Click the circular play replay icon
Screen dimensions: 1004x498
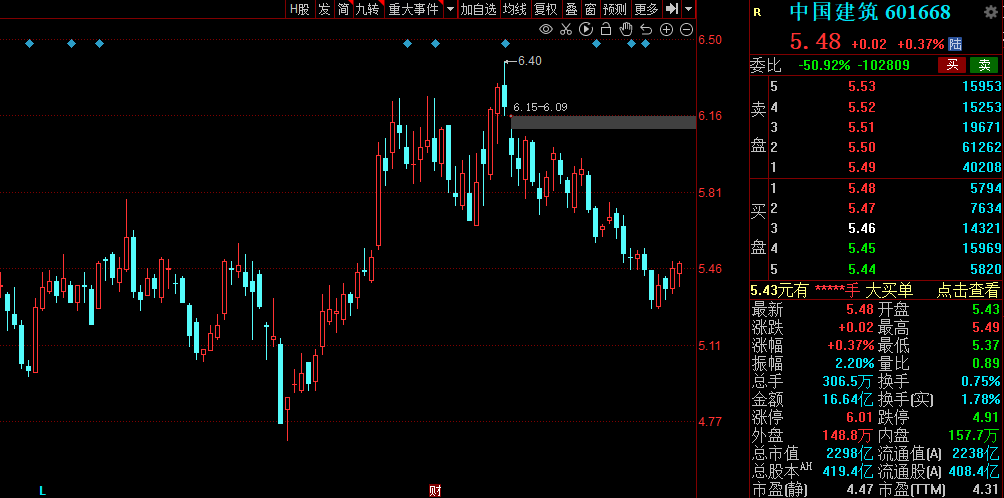tap(586, 30)
